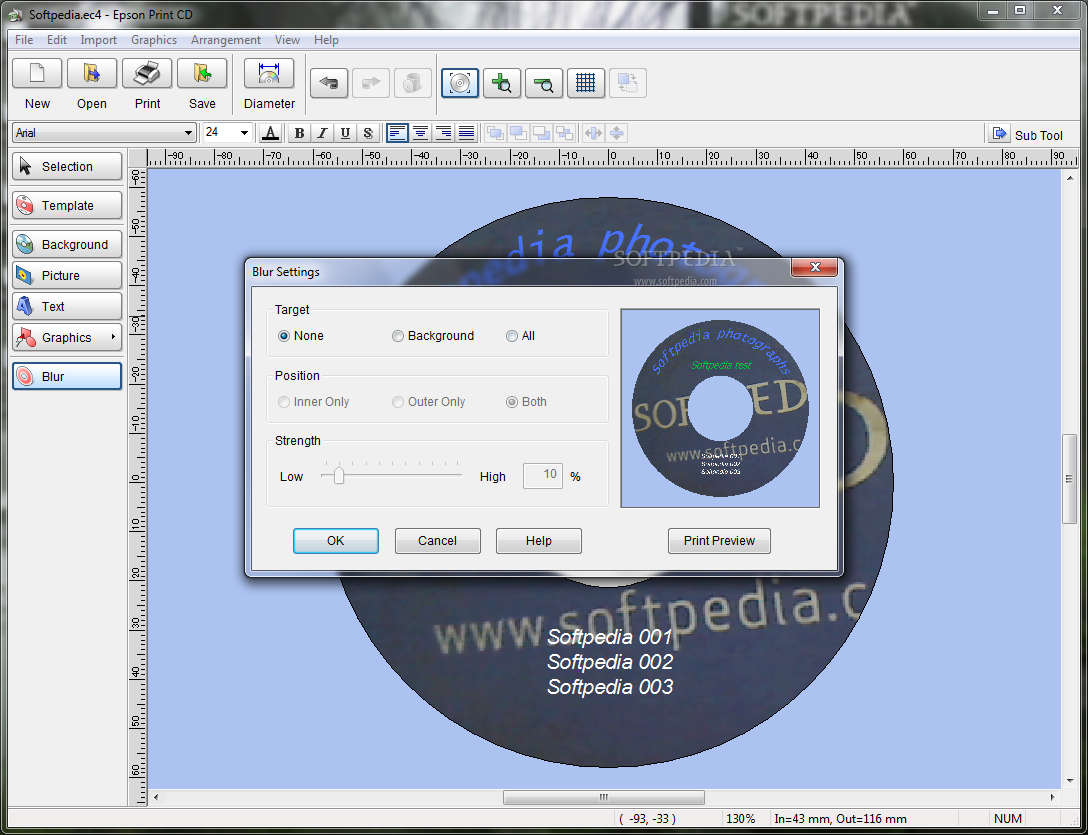Choose the Text tool
The height and width of the screenshot is (835, 1088).
67,306
